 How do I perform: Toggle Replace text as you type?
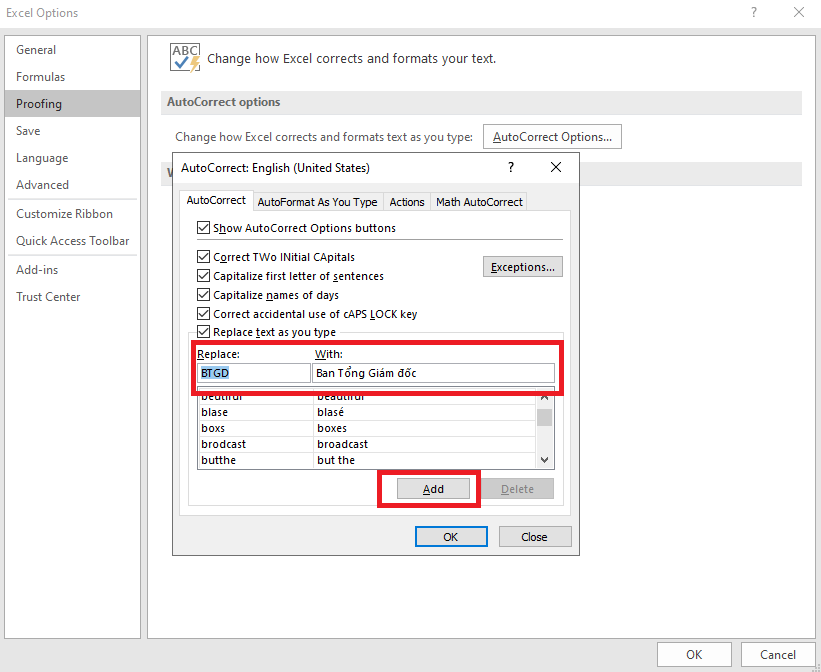[x=204, y=332]
